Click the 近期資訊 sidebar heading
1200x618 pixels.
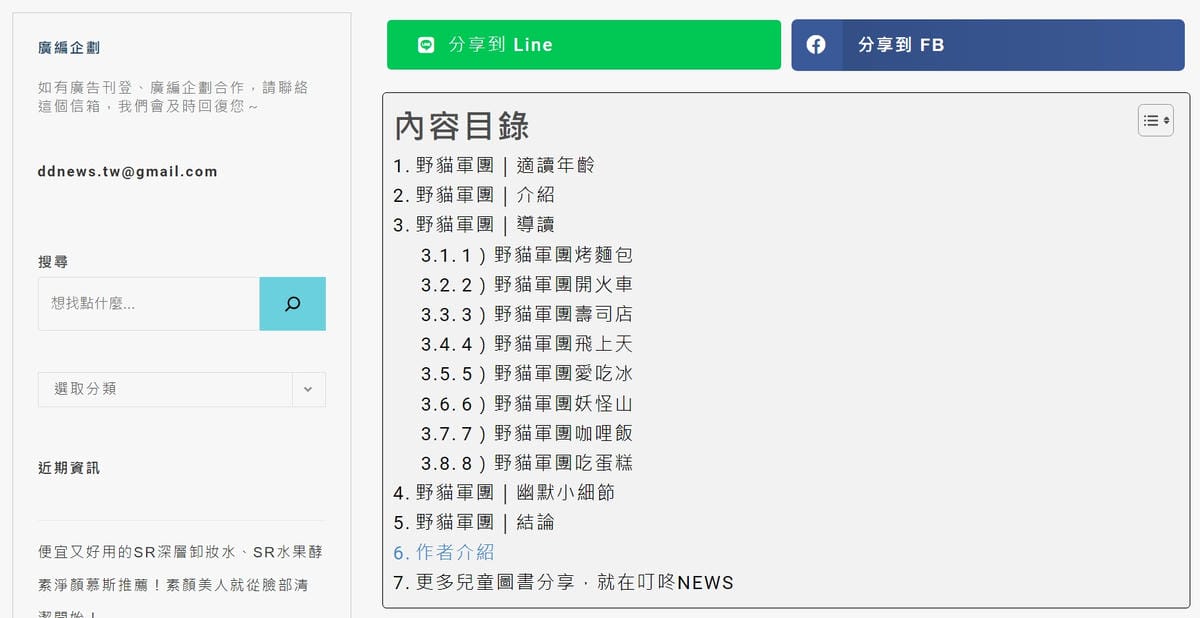(x=69, y=468)
